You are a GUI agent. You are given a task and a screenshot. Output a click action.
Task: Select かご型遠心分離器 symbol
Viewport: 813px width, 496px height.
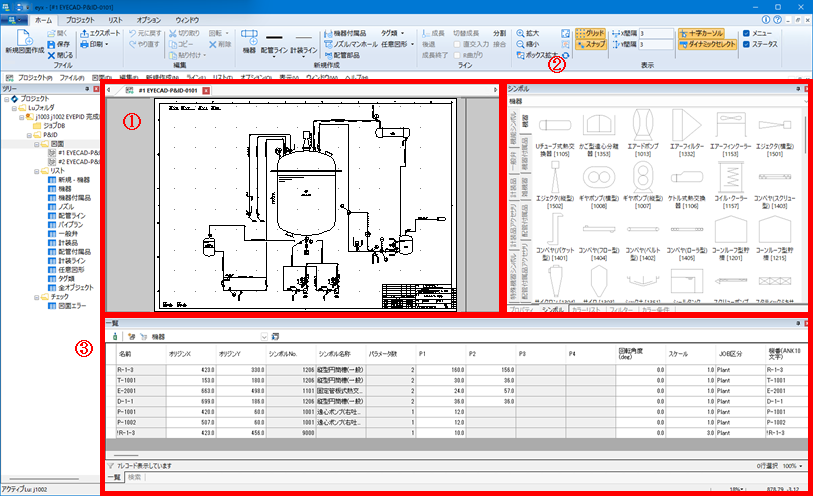coord(599,133)
